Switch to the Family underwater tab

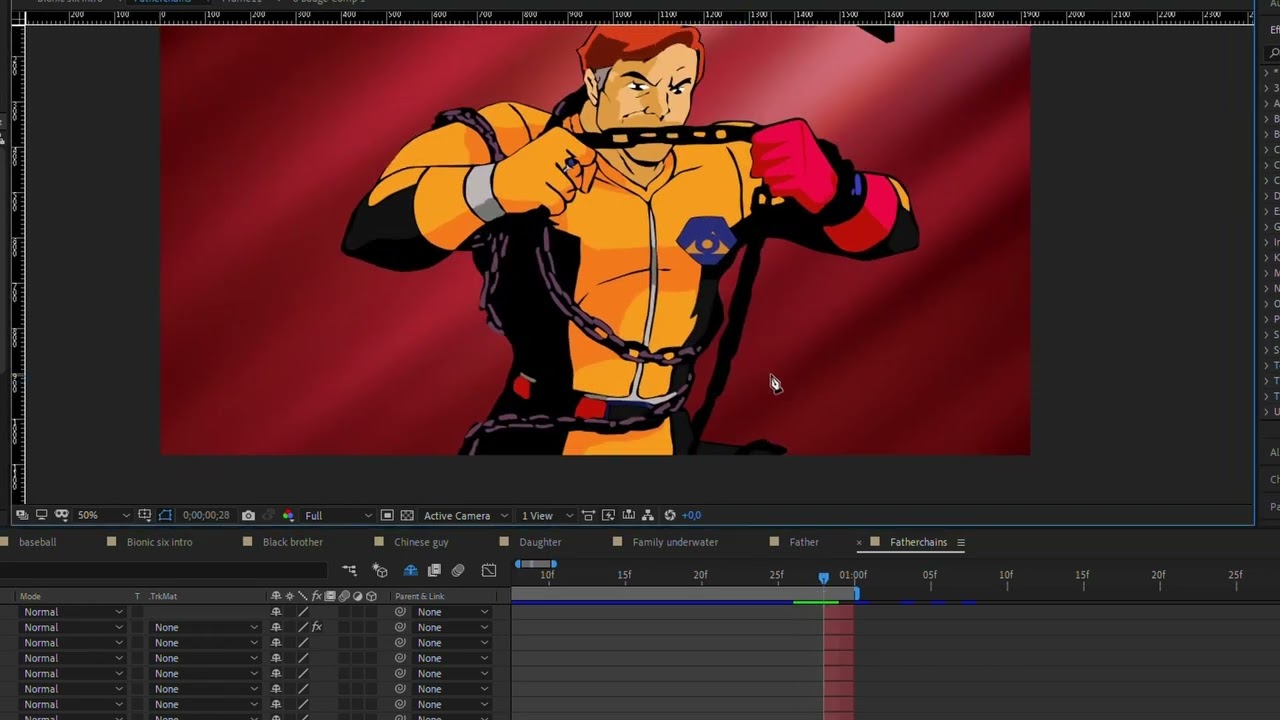point(675,542)
